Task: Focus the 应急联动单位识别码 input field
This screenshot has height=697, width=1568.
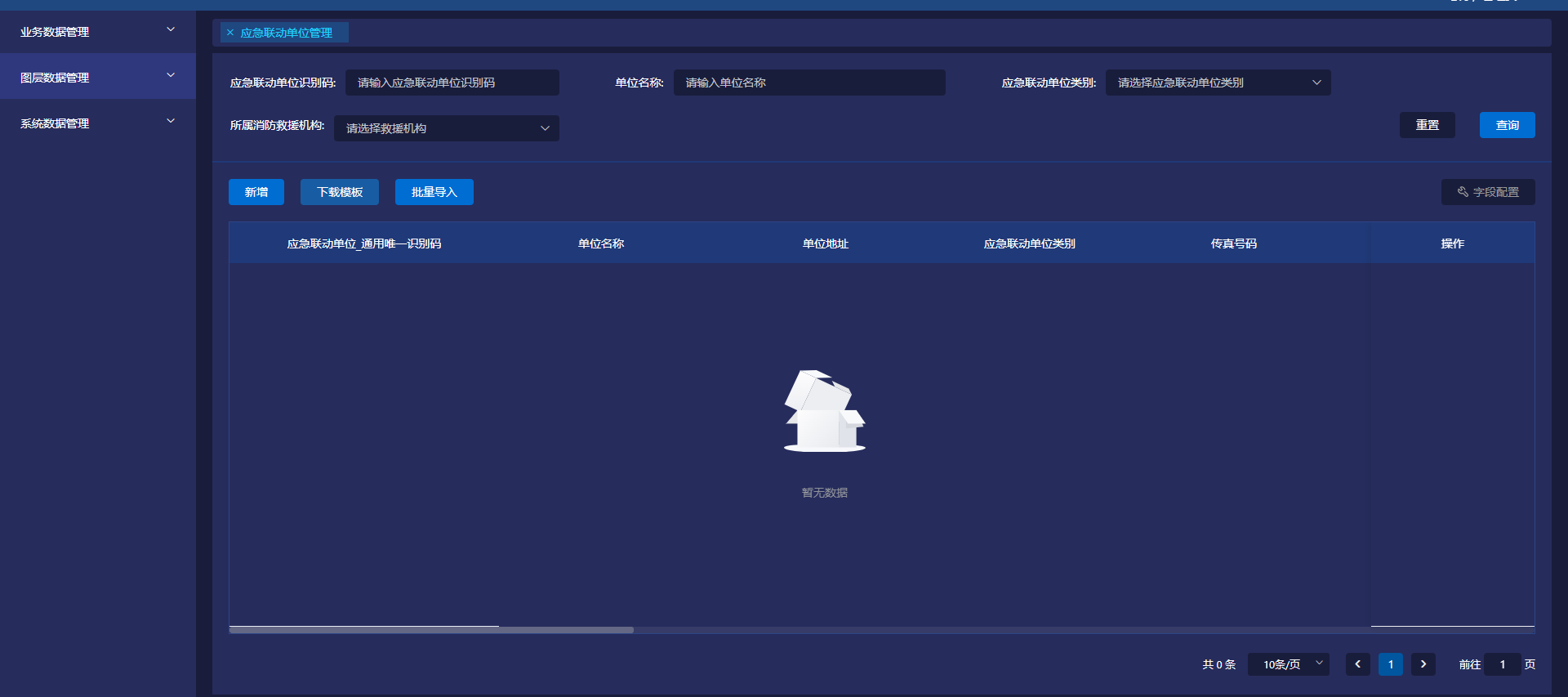Action: coord(452,83)
